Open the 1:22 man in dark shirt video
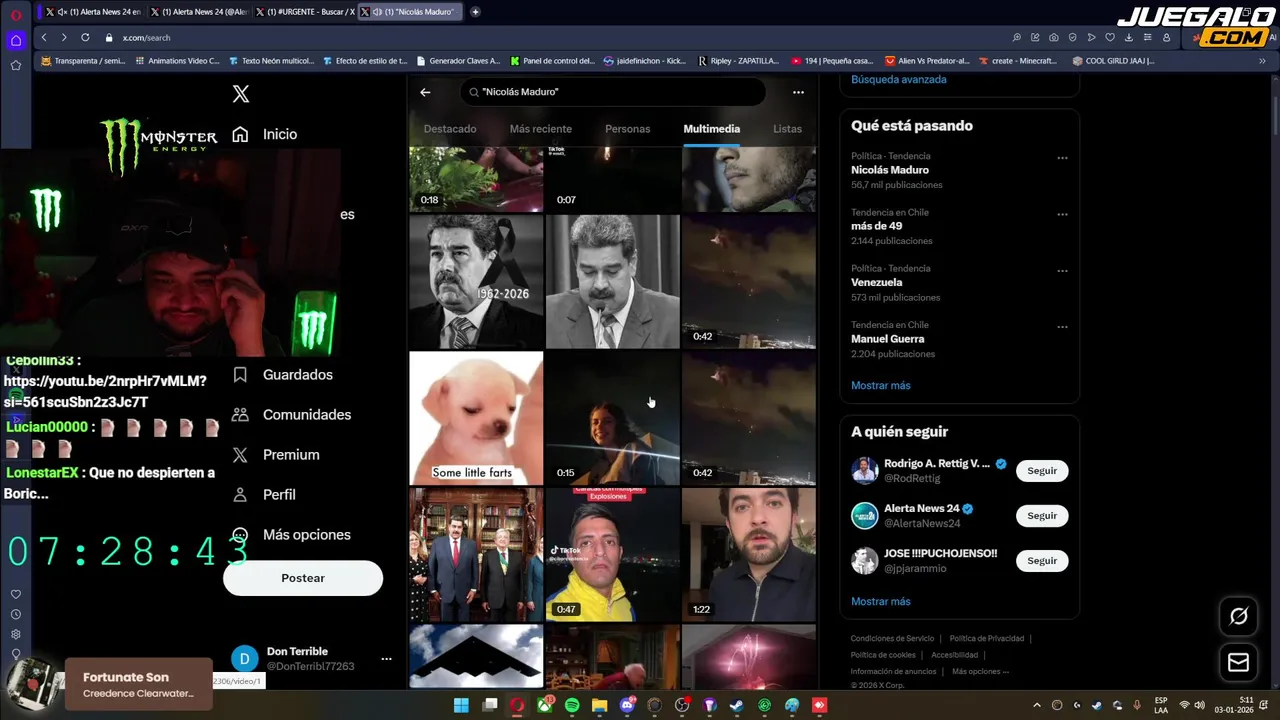1280x720 pixels. pyautogui.click(x=748, y=555)
